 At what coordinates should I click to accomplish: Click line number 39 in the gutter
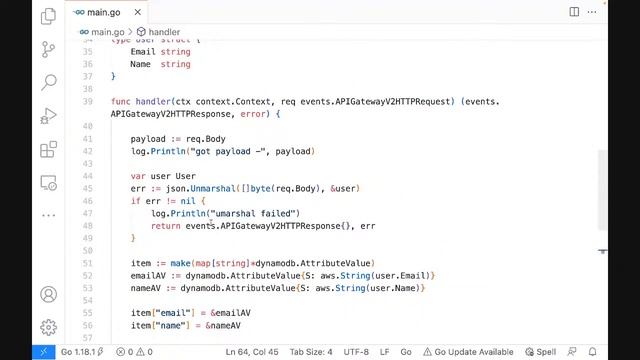point(88,102)
